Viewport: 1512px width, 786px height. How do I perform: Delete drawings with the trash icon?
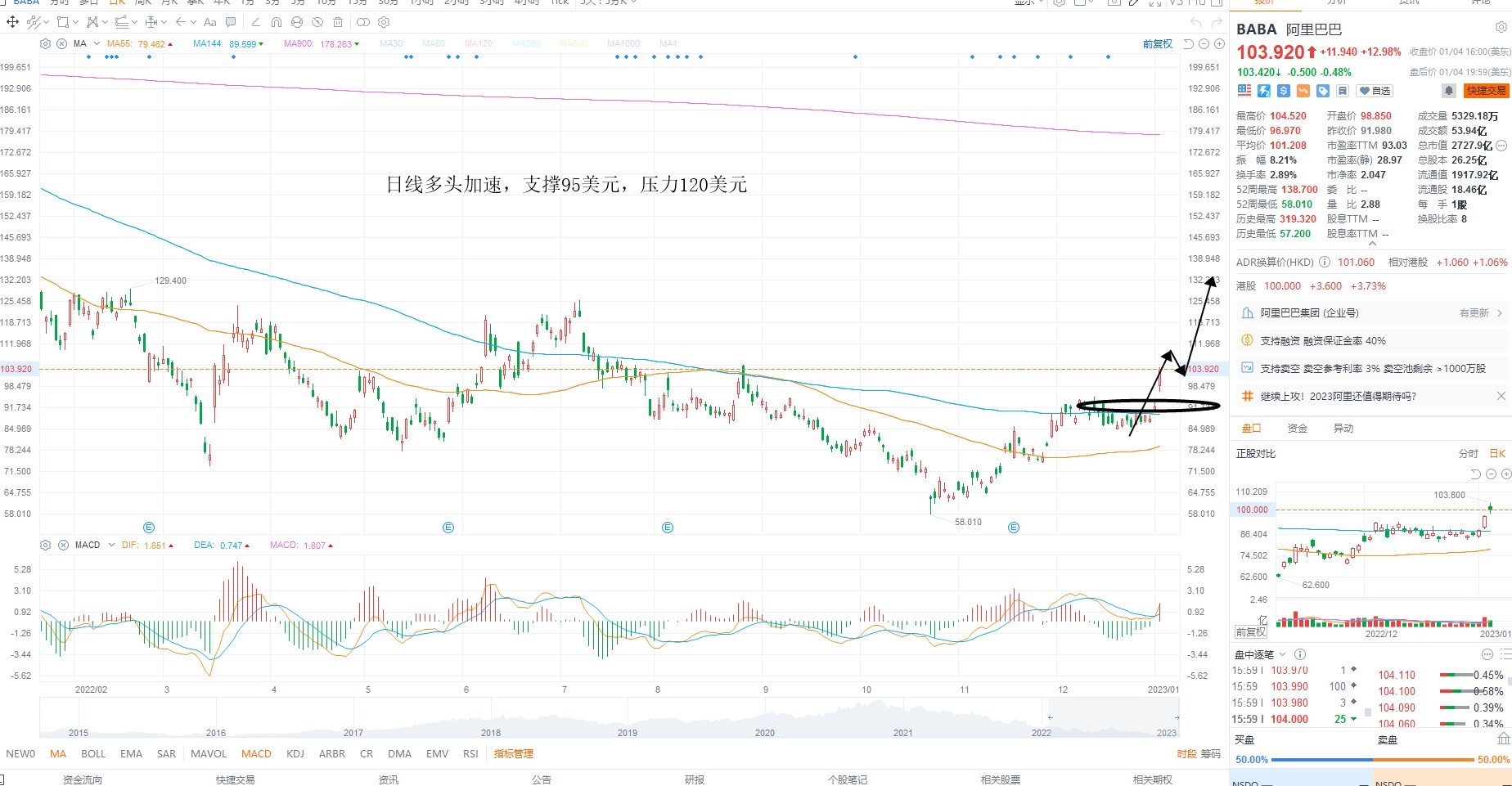338,22
